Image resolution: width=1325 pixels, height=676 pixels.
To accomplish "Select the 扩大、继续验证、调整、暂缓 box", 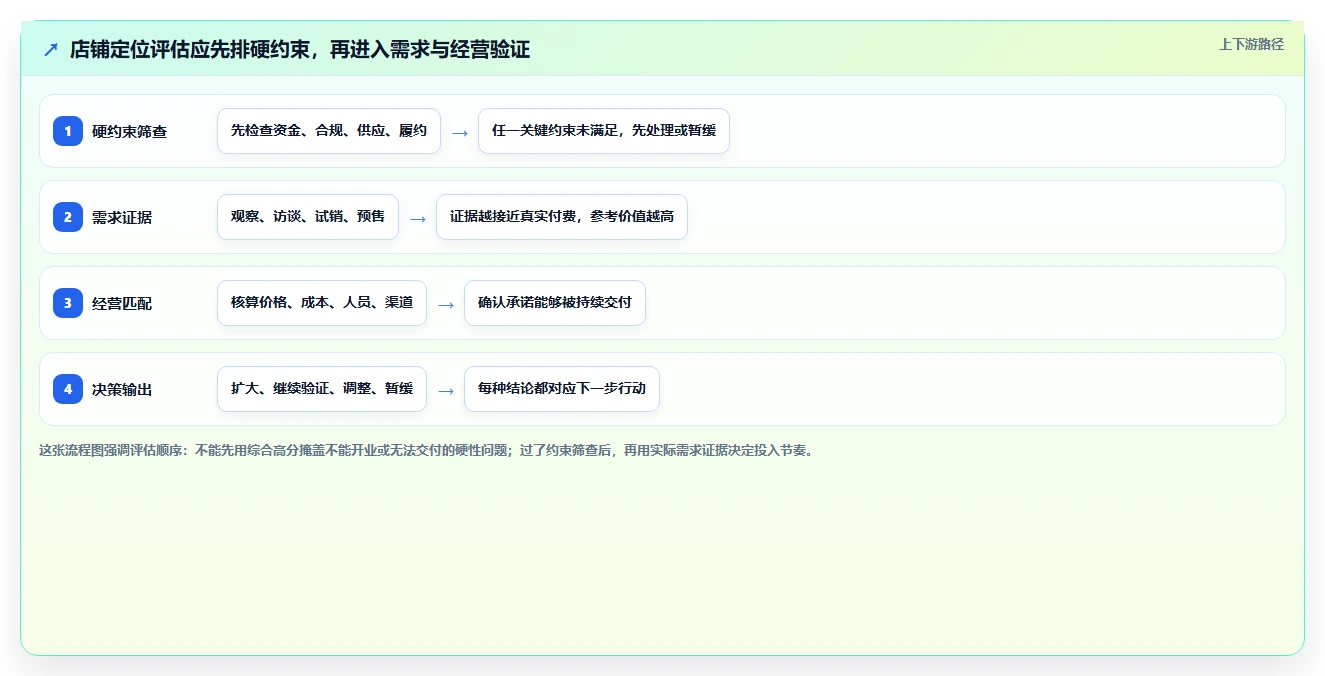I will pos(322,389).
